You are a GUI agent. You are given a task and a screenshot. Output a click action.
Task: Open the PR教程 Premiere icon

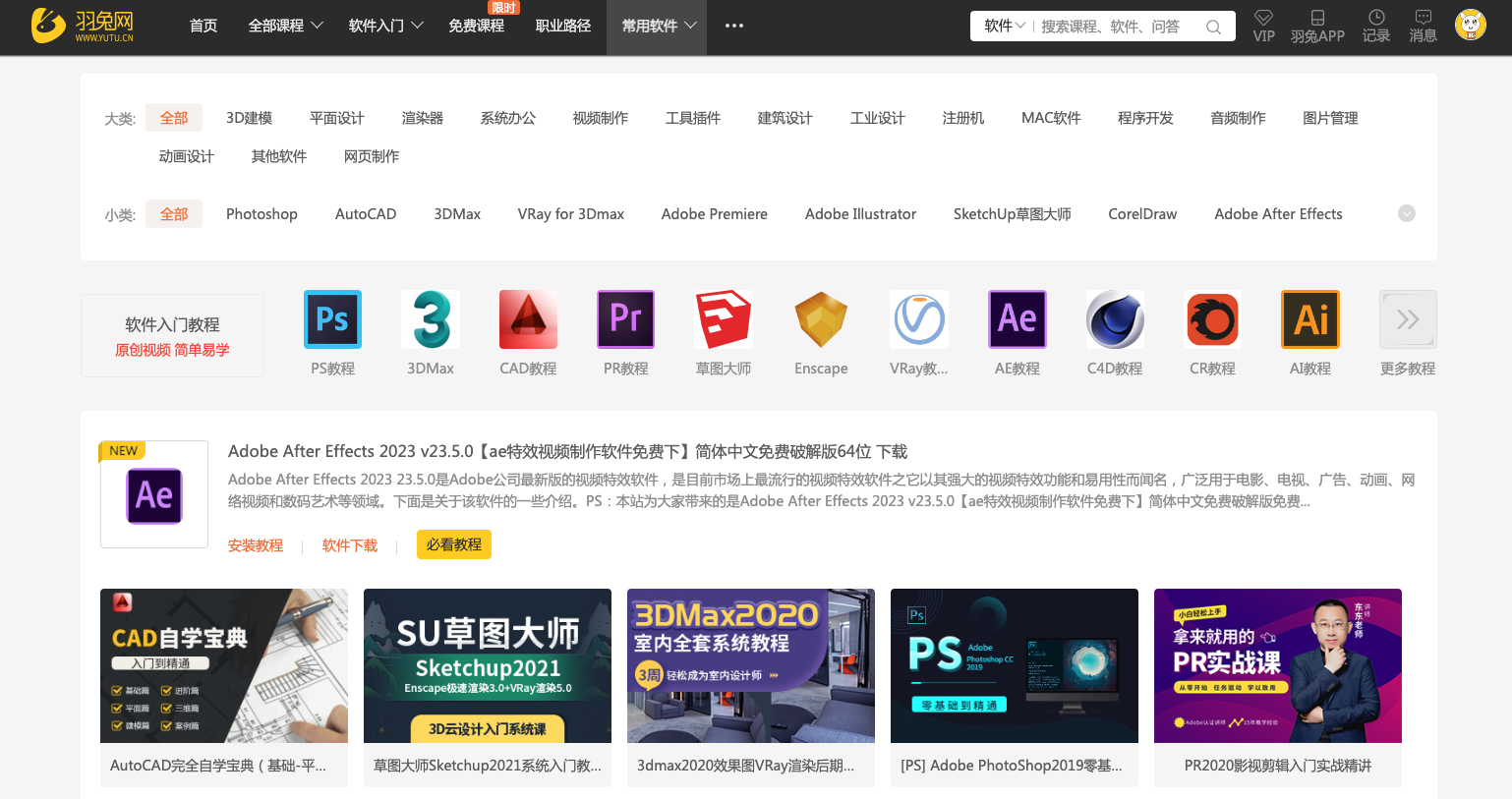626,319
